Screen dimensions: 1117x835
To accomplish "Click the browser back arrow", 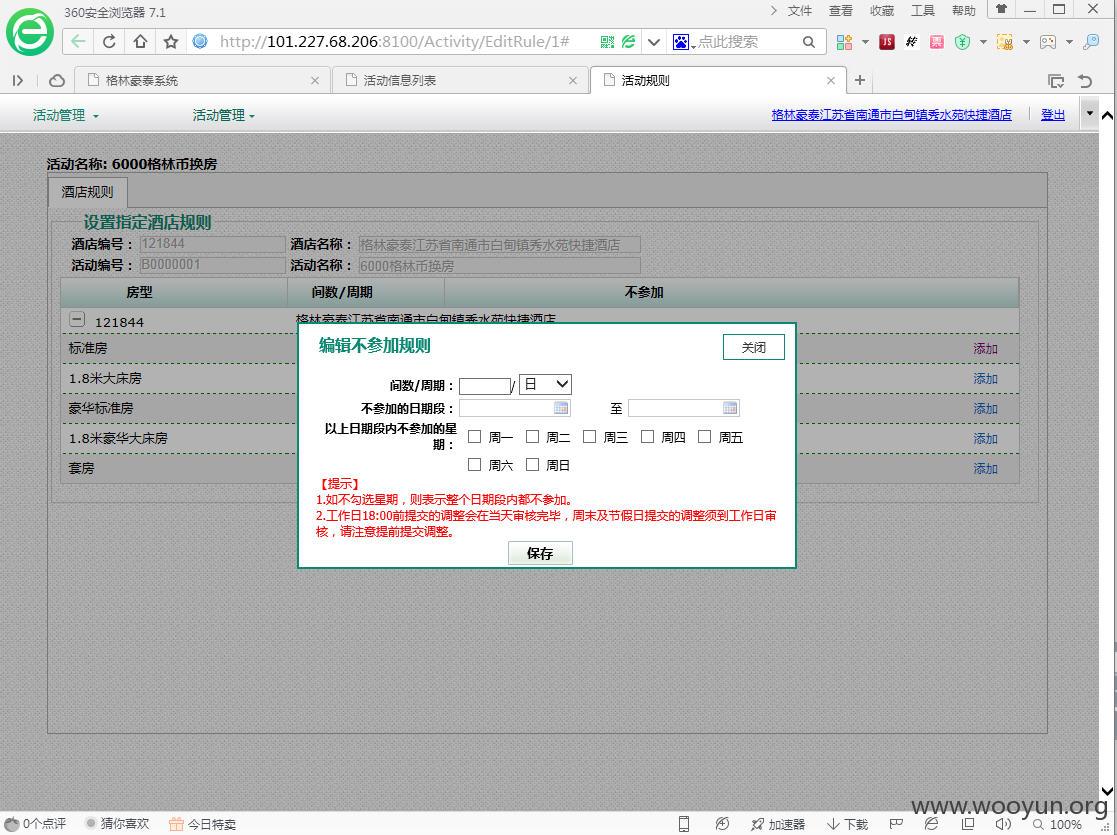I will coord(78,41).
